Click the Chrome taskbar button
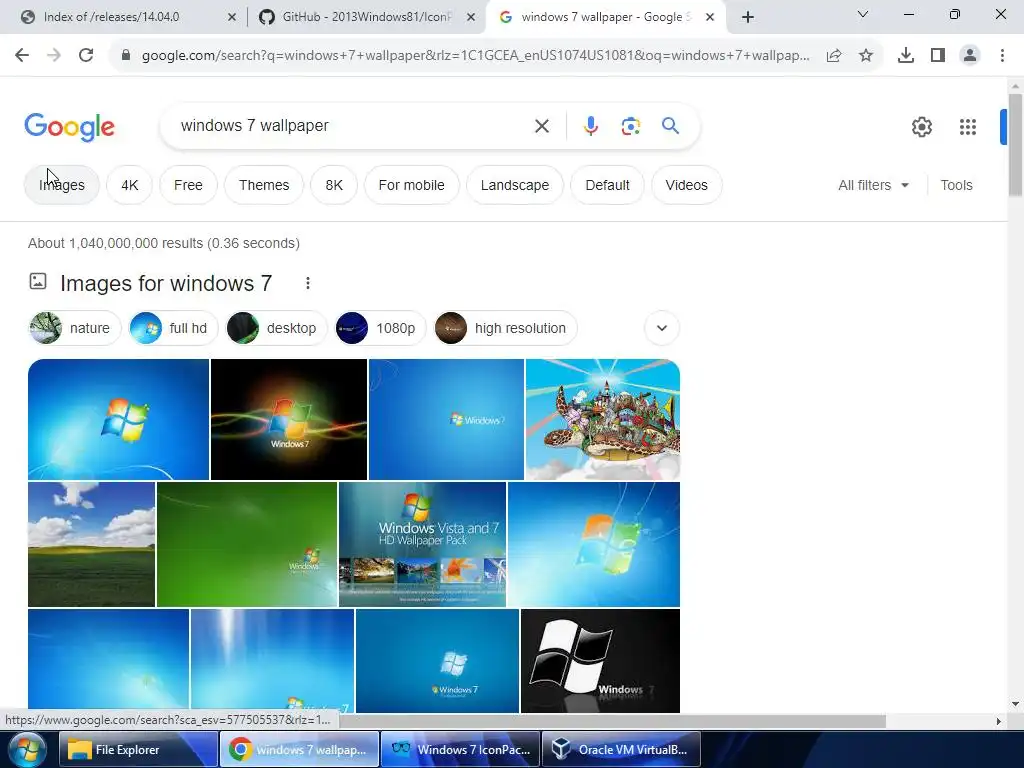Viewport: 1024px width, 768px height. (299, 750)
